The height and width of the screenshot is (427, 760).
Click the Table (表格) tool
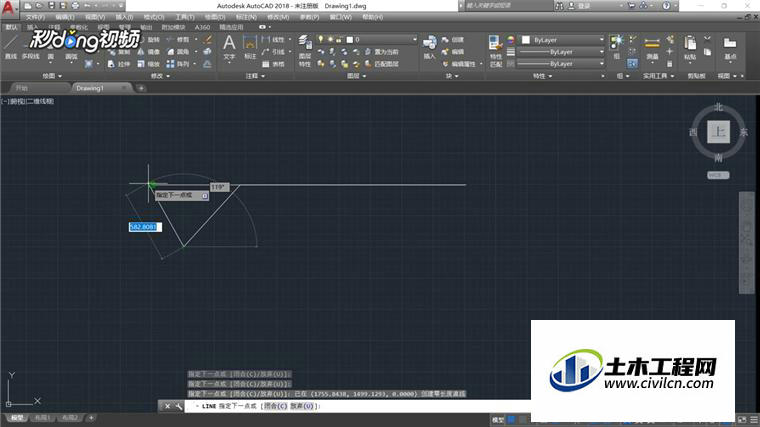(x=273, y=64)
